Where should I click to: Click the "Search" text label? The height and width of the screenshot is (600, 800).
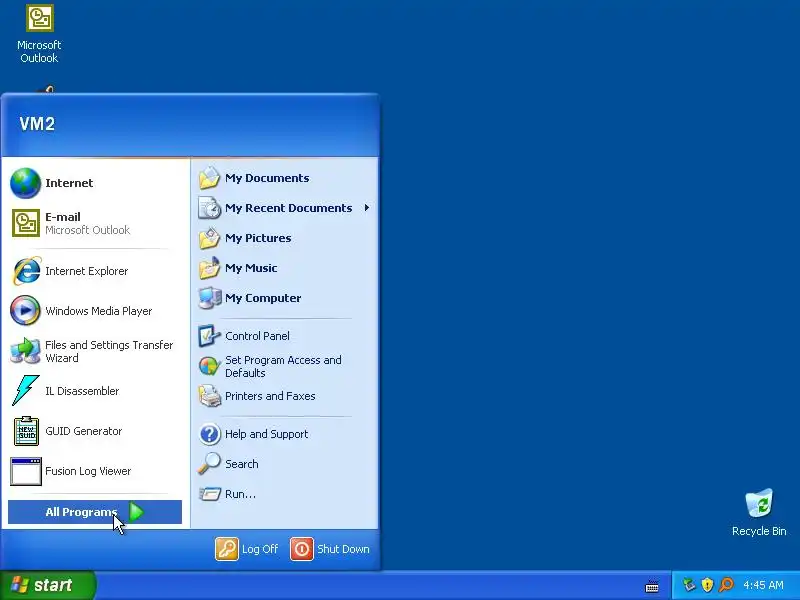tap(241, 464)
